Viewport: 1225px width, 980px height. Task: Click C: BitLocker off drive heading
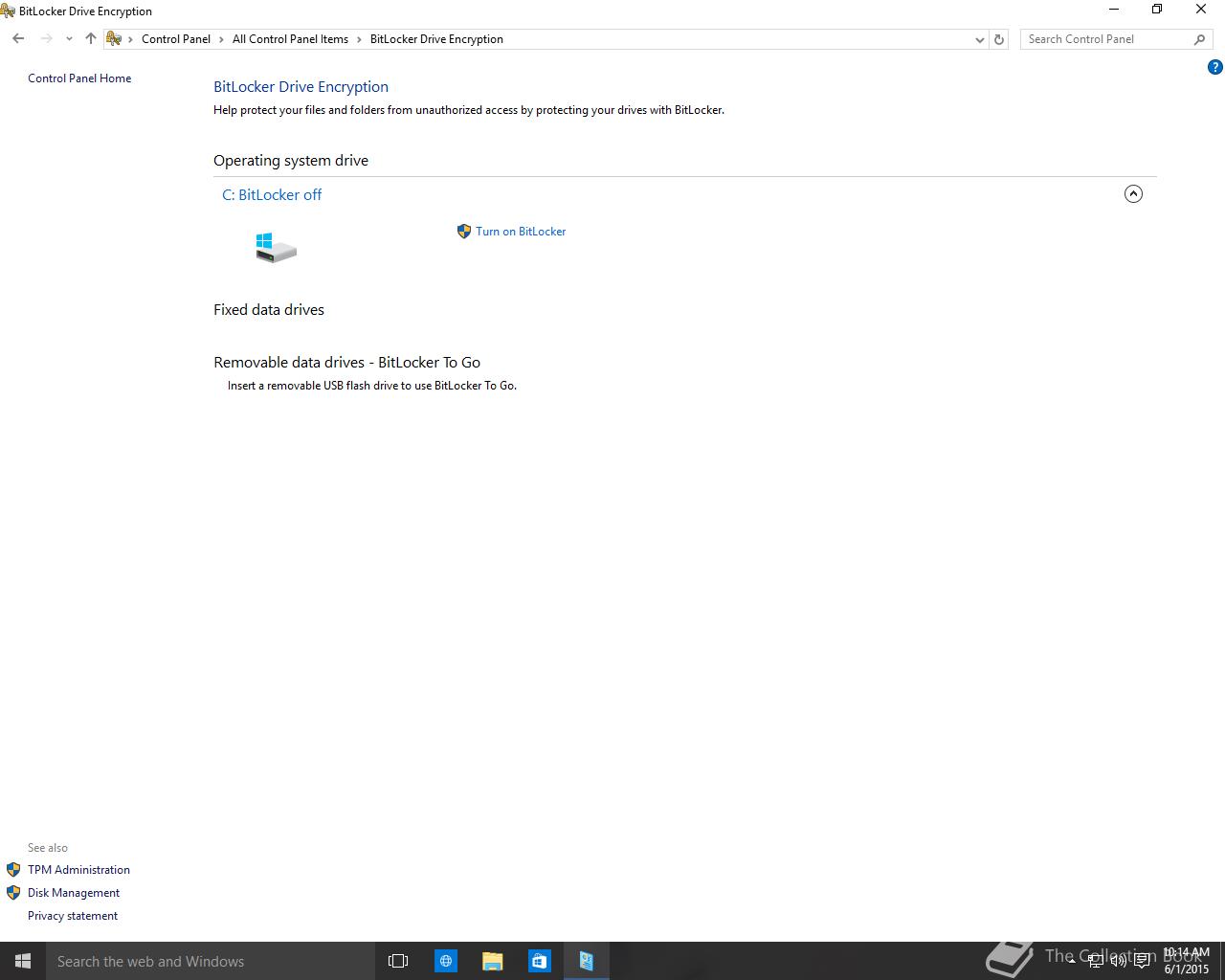click(272, 194)
